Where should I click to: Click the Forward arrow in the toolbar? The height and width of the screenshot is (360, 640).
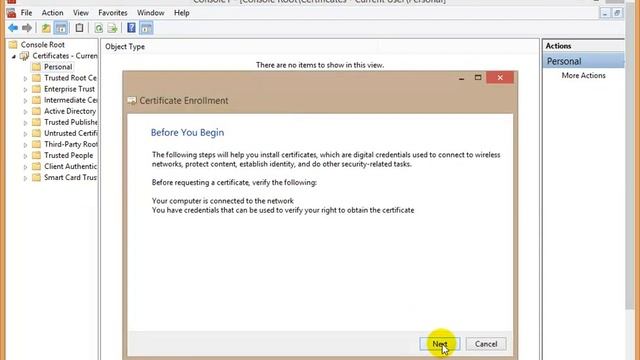(27, 28)
